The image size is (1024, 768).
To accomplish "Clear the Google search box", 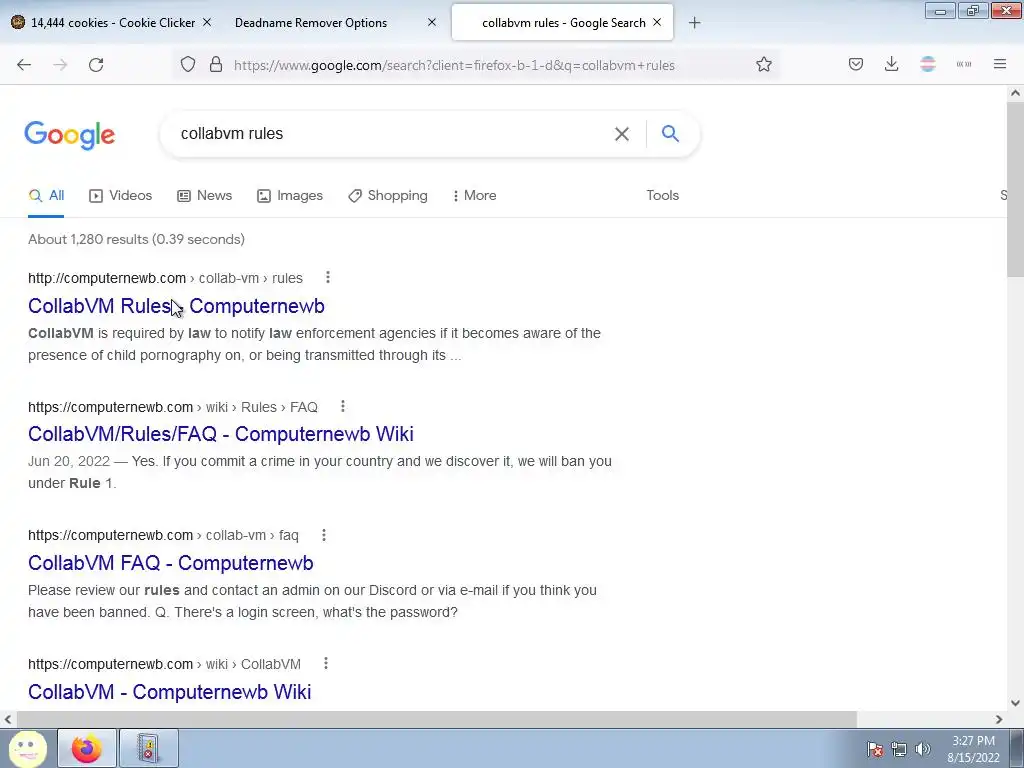I will point(622,134).
